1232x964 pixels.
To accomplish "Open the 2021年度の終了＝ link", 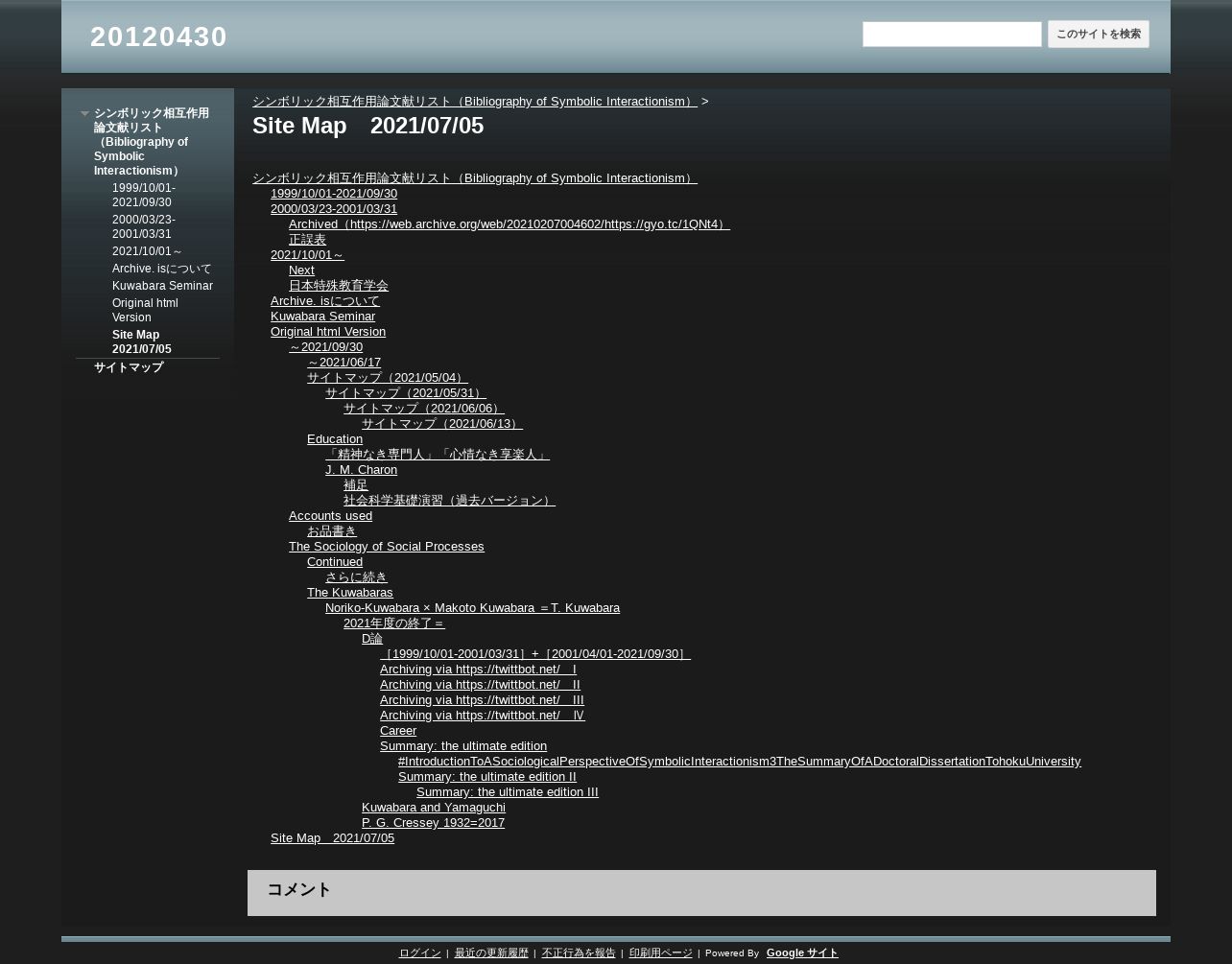I will [394, 623].
